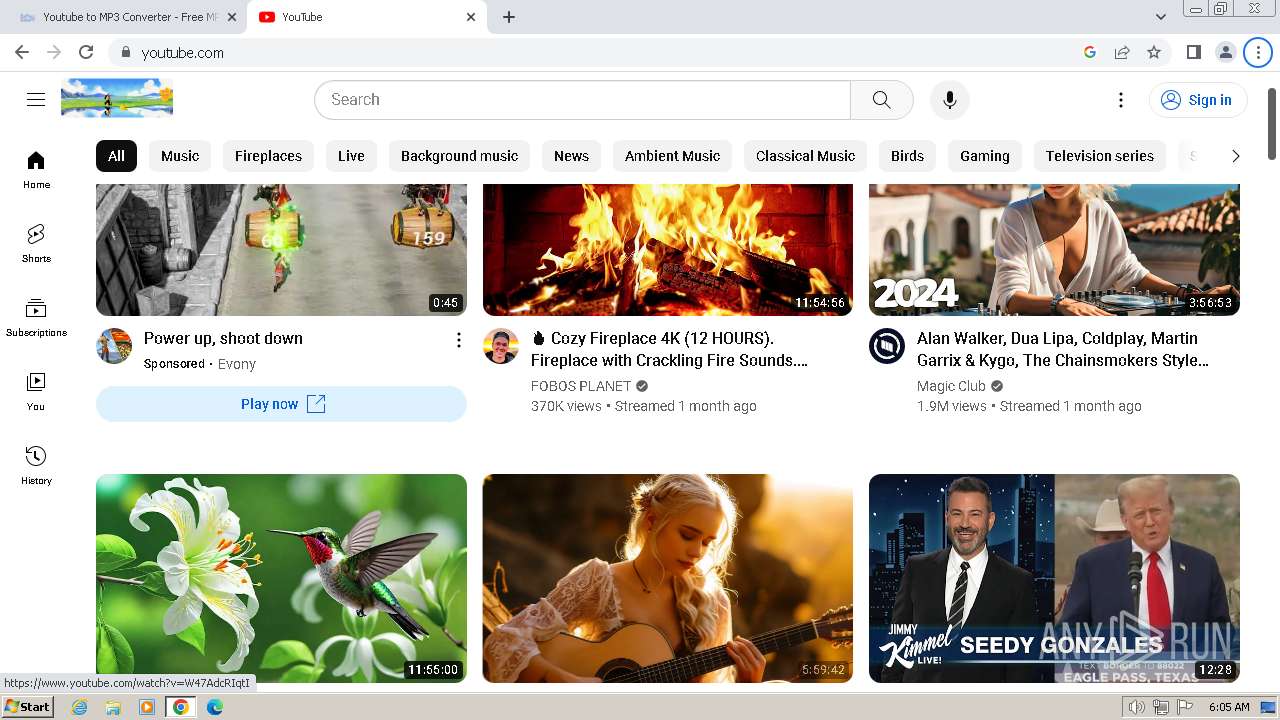Screen dimensions: 1280x720
Task: Open the Cozy Fireplace 4K video title
Action: tap(669, 349)
